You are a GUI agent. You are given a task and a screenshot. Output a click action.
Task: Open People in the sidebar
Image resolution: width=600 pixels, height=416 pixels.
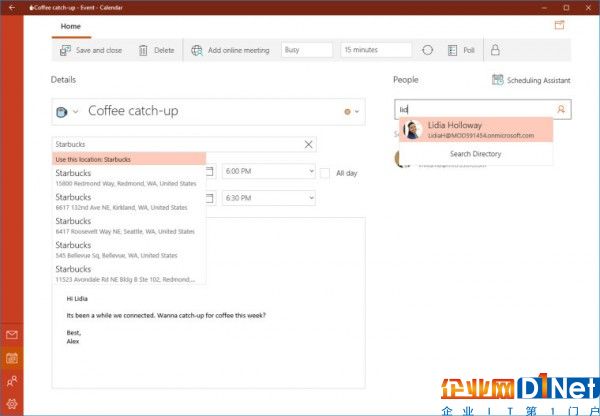point(12,381)
